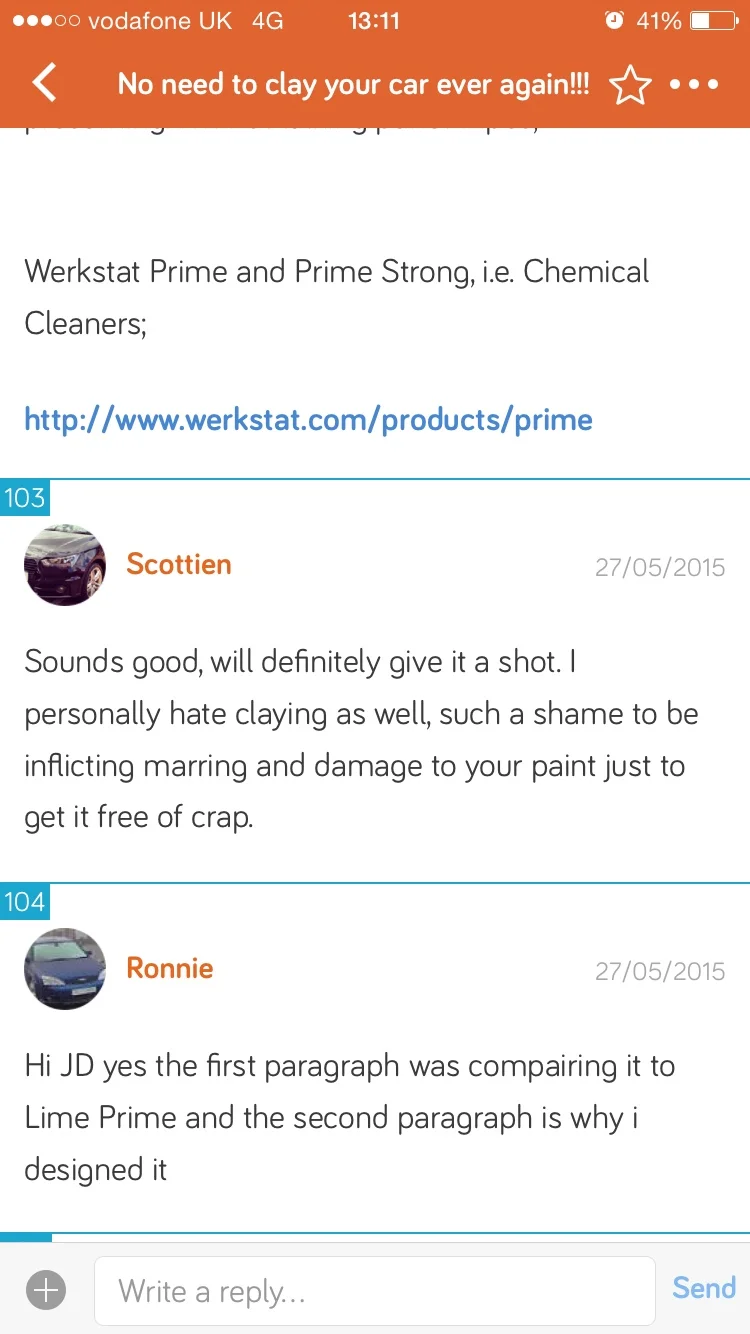
Task: Tap the plus attachment icon
Action: (46, 1290)
